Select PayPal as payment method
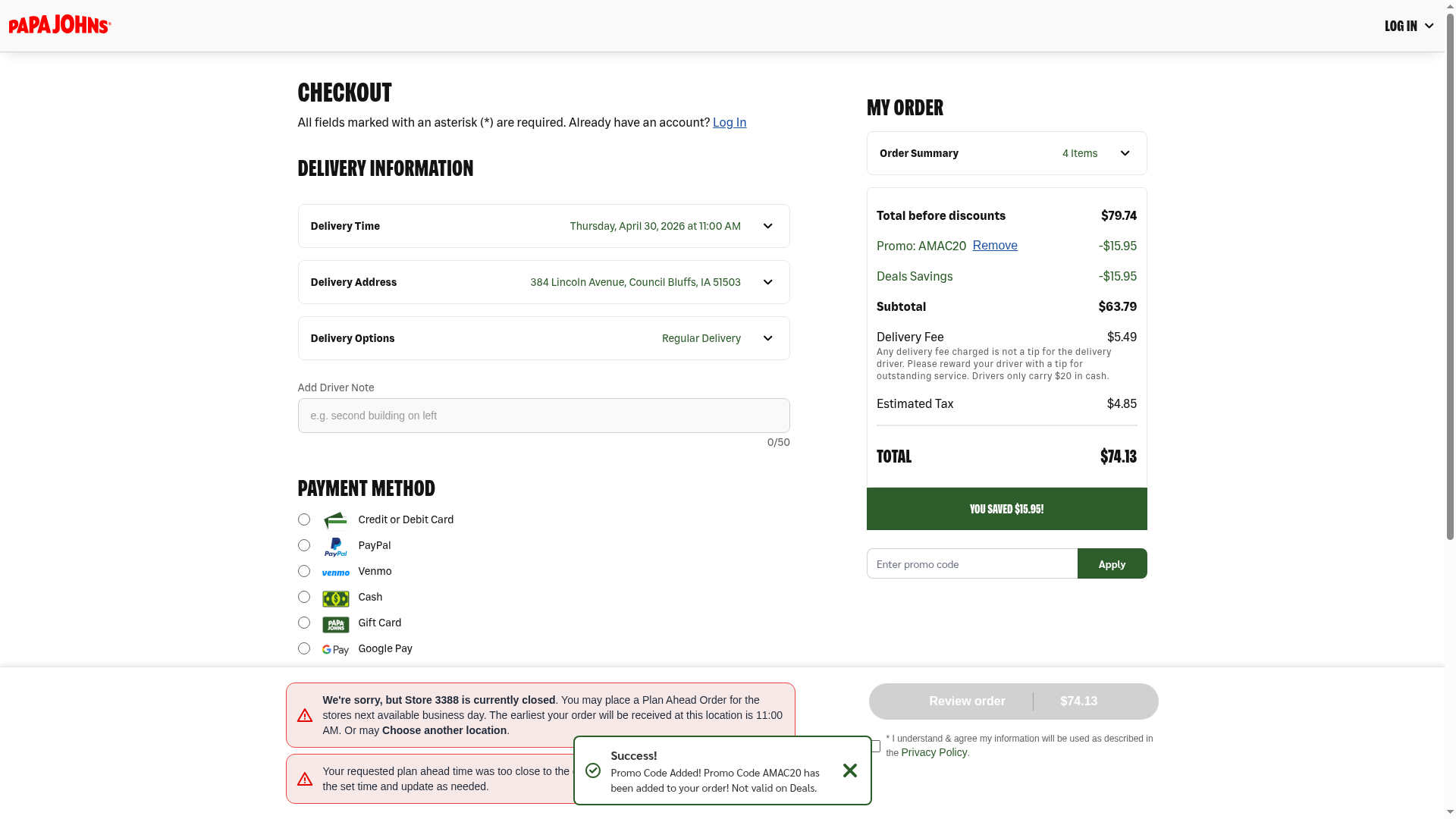Image resolution: width=1456 pixels, height=819 pixels. tap(304, 545)
